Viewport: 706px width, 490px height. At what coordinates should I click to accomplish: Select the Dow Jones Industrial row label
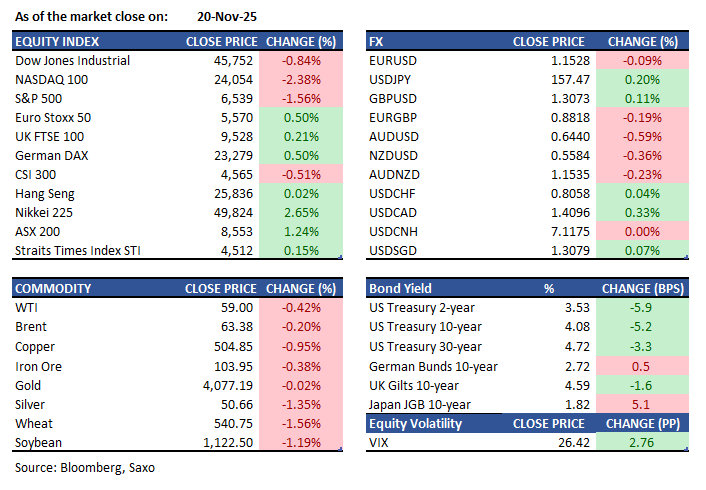(73, 60)
